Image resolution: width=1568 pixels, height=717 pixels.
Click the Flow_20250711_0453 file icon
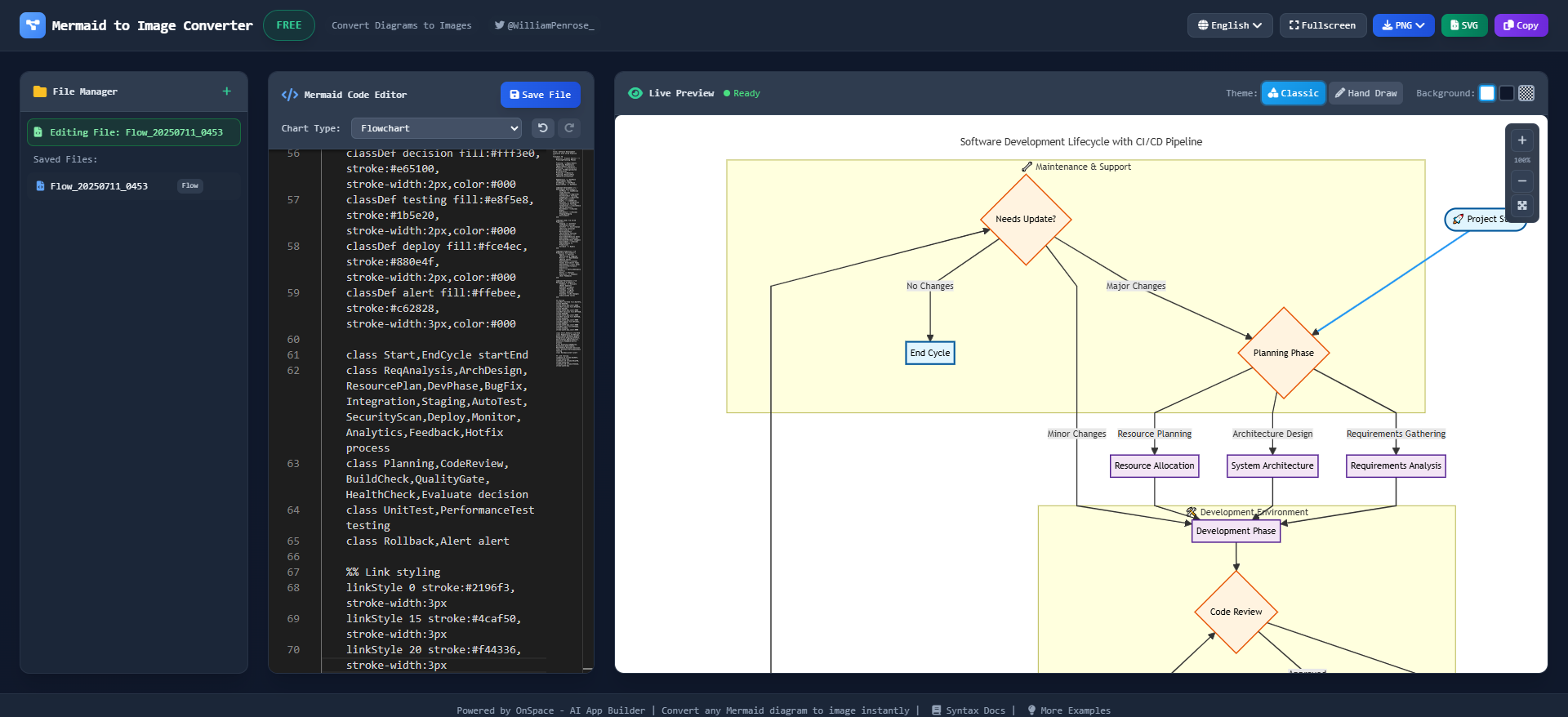coord(40,186)
